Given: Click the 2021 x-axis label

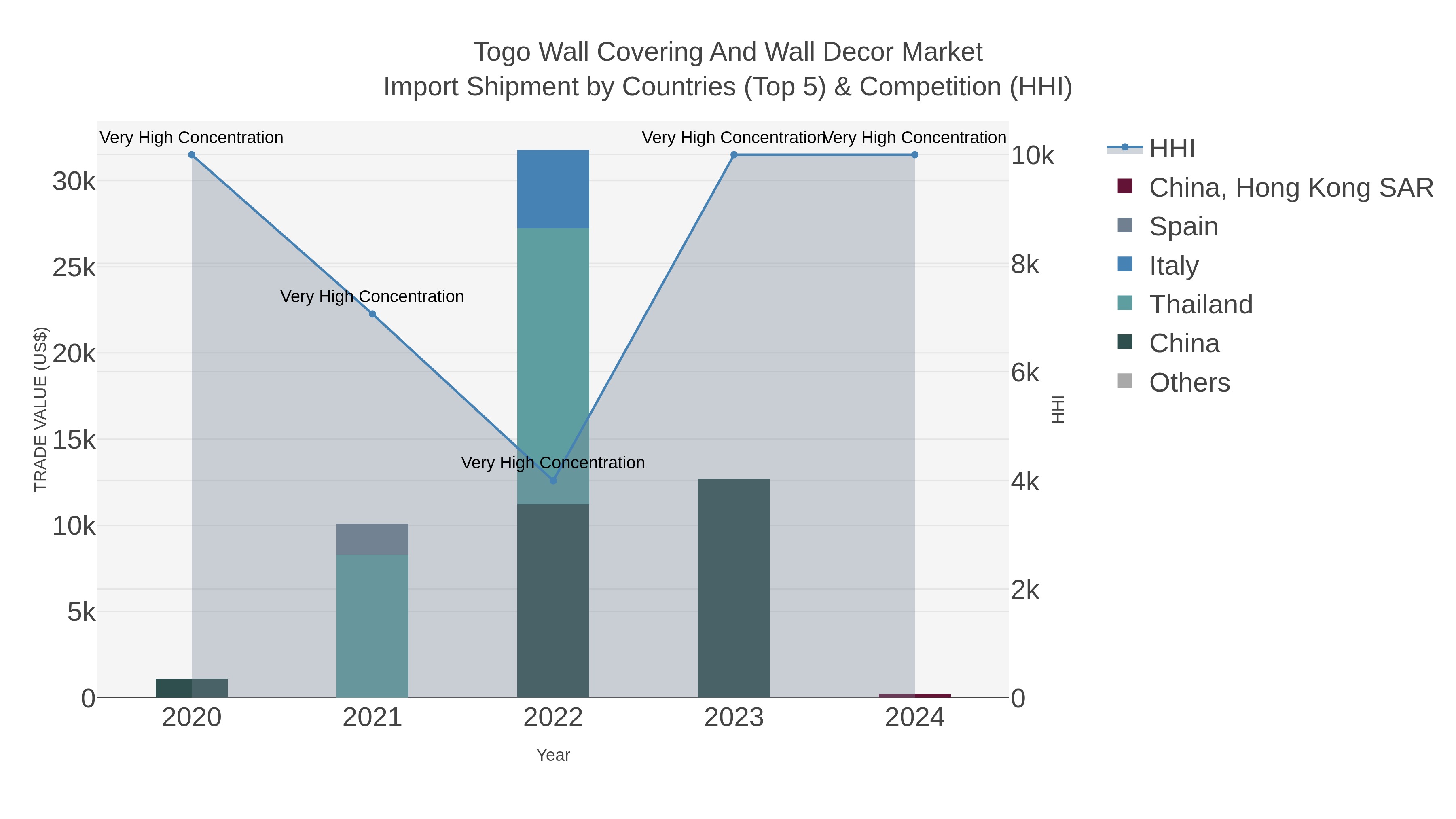Looking at the screenshot, I should coord(372,718).
